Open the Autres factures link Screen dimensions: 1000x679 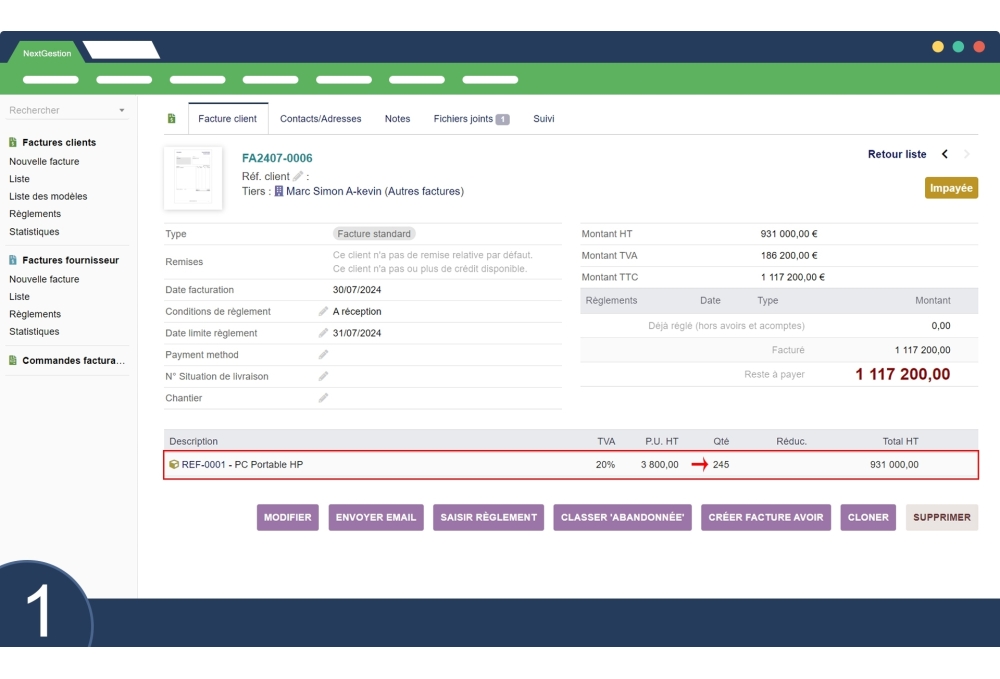pos(424,191)
